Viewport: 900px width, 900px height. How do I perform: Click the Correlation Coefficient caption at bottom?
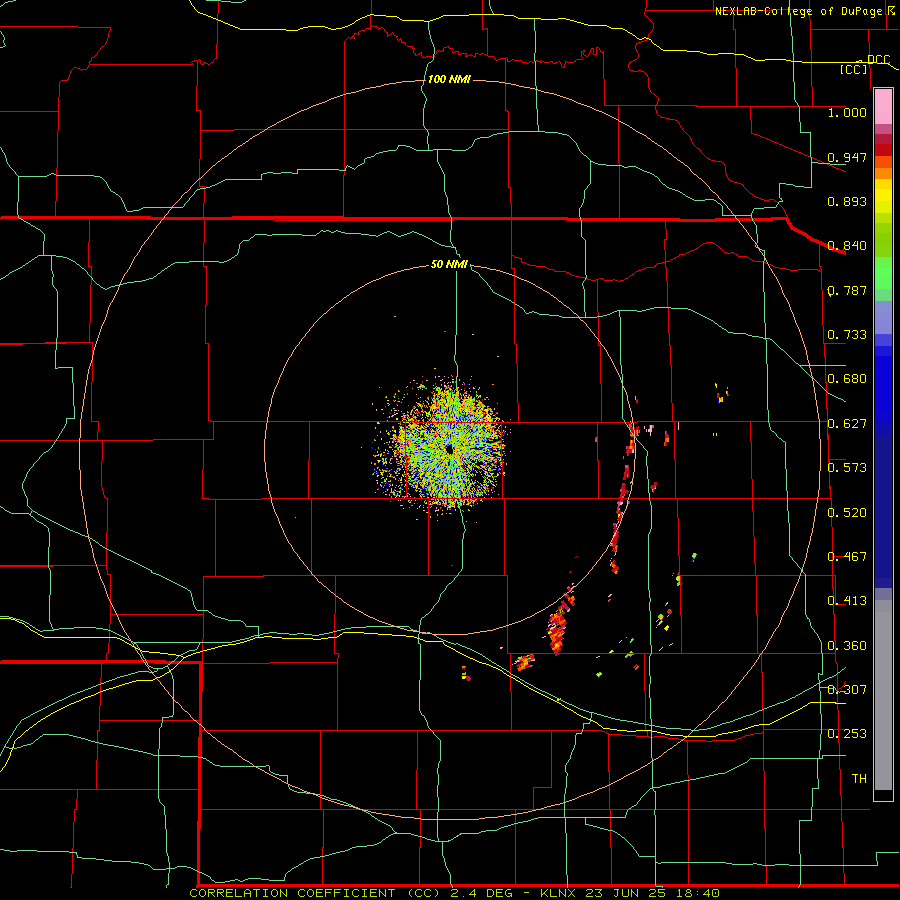pos(454,893)
